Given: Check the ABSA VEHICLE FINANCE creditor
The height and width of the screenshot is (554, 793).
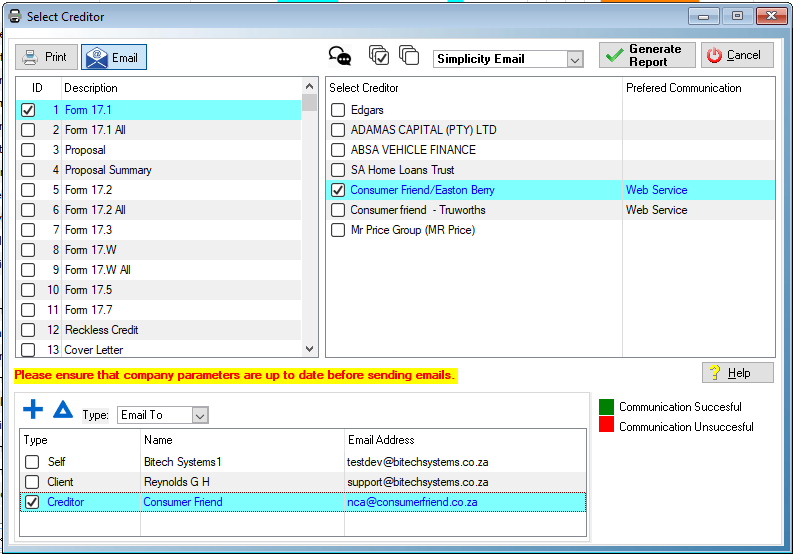Looking at the screenshot, I should click(338, 150).
